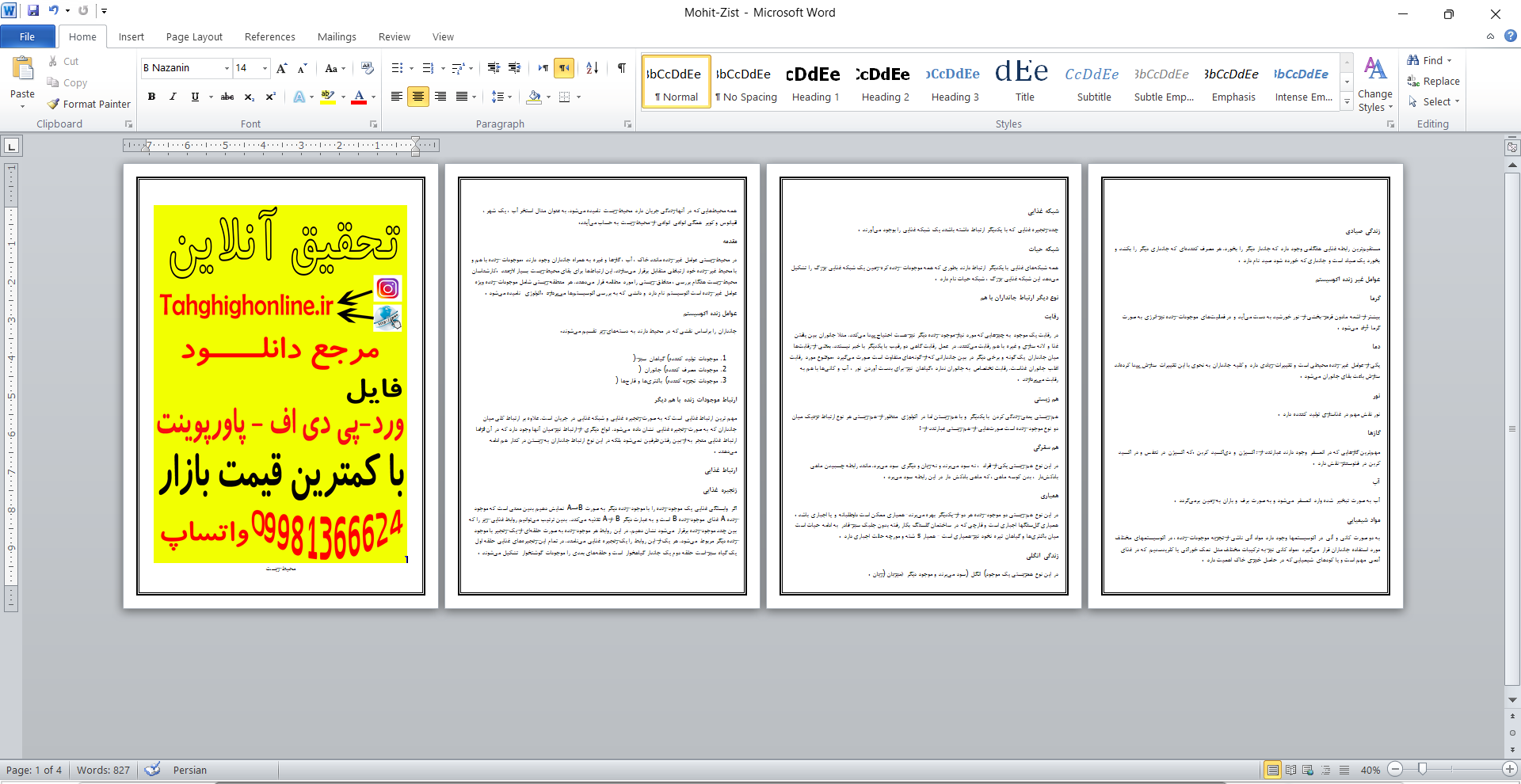
Task: Click the Multilevel List icon
Action: [458, 68]
